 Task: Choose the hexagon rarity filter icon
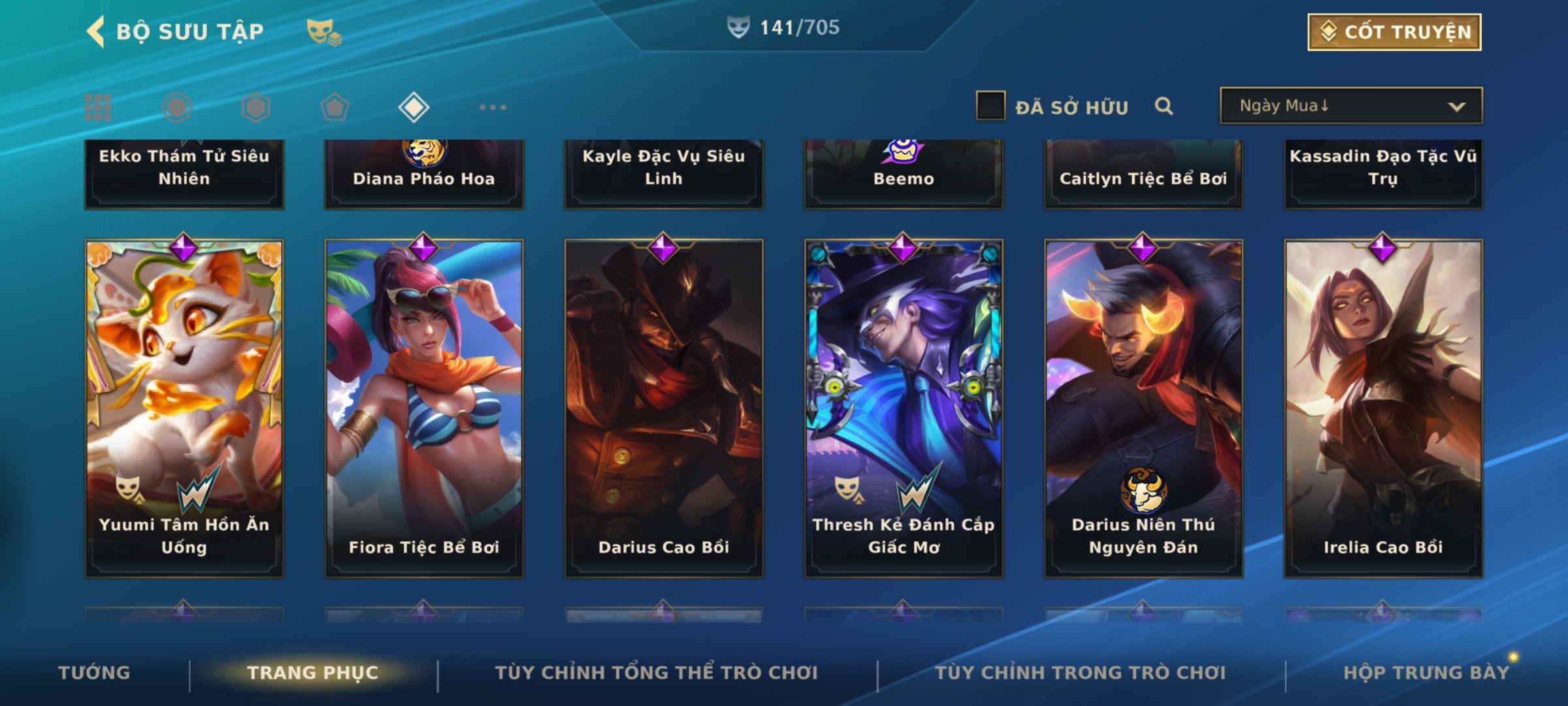(255, 107)
